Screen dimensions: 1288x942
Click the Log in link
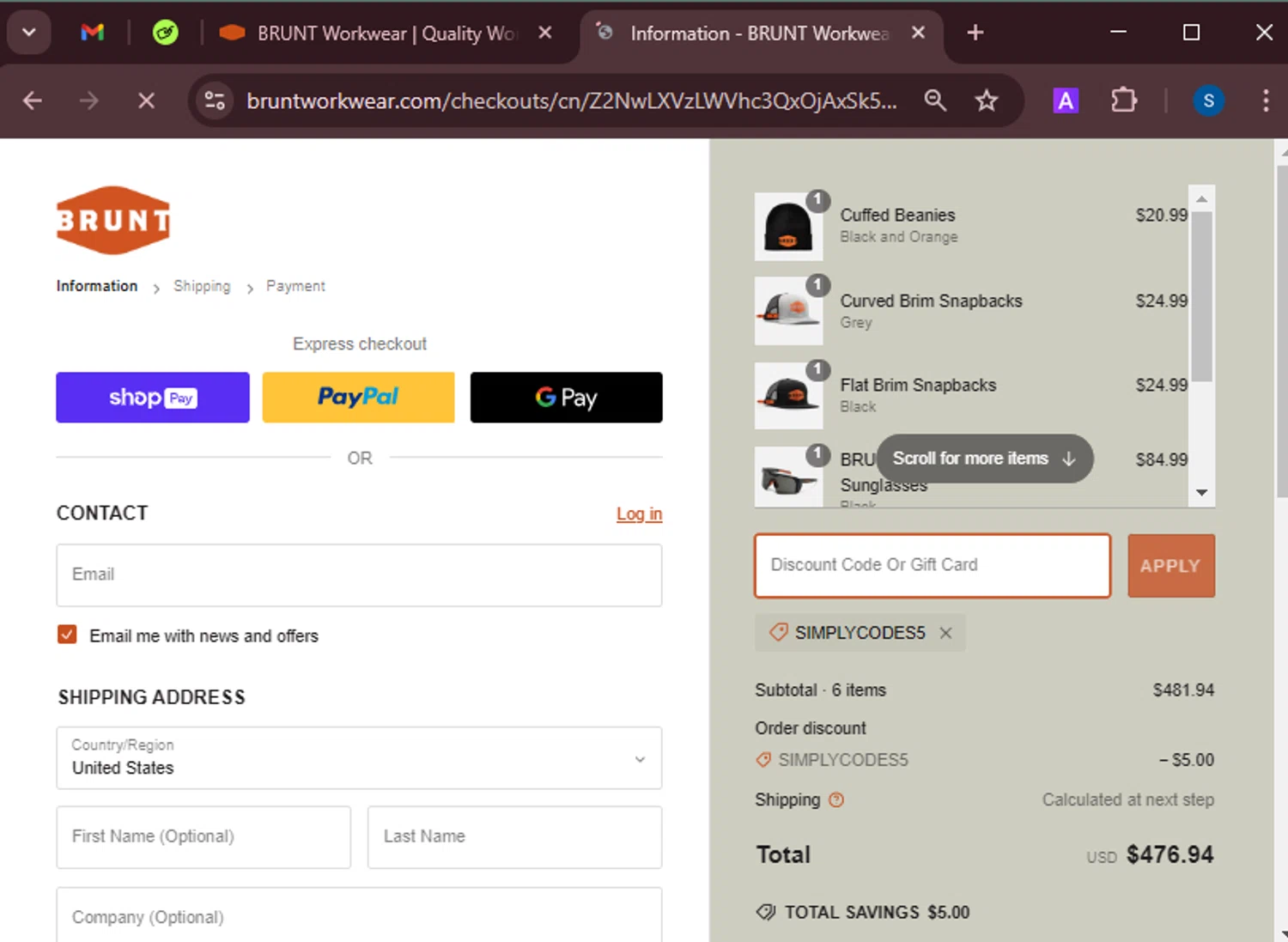639,514
